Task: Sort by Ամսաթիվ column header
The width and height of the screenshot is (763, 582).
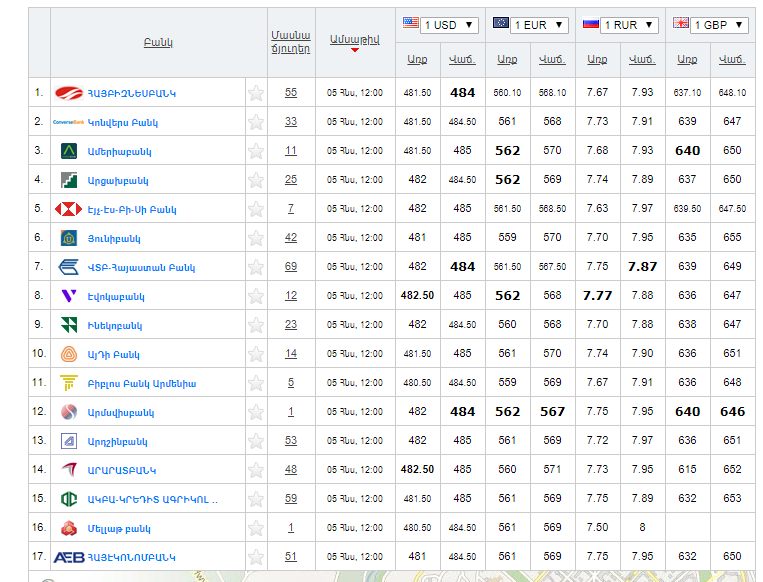Action: pyautogui.click(x=355, y=40)
